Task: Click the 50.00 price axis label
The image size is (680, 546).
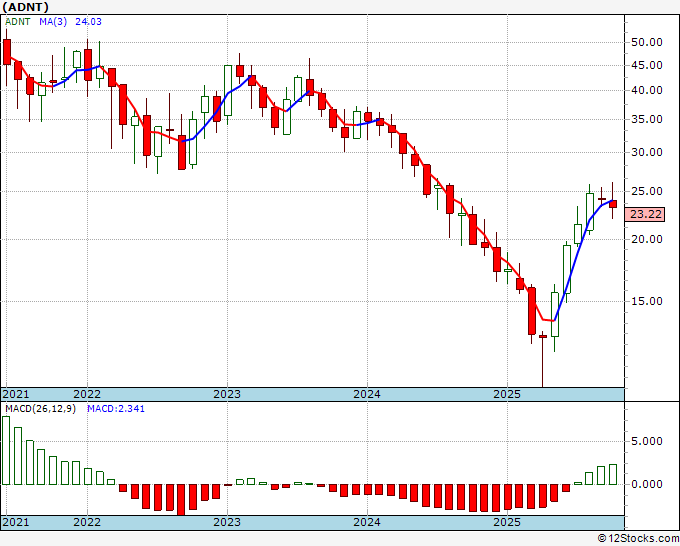Action: (x=647, y=43)
